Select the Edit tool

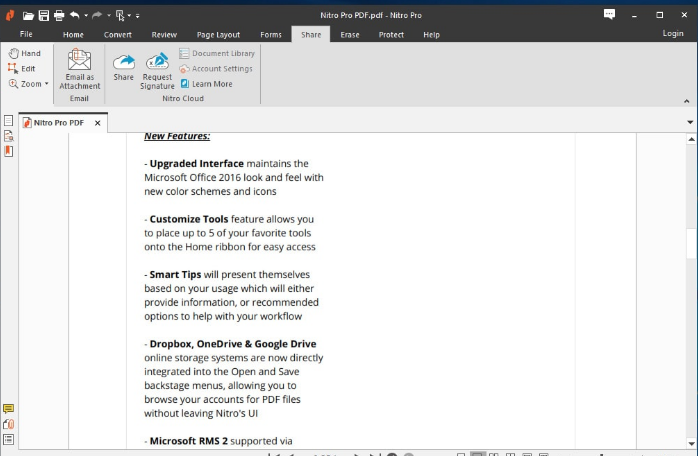pyautogui.click(x=21, y=69)
